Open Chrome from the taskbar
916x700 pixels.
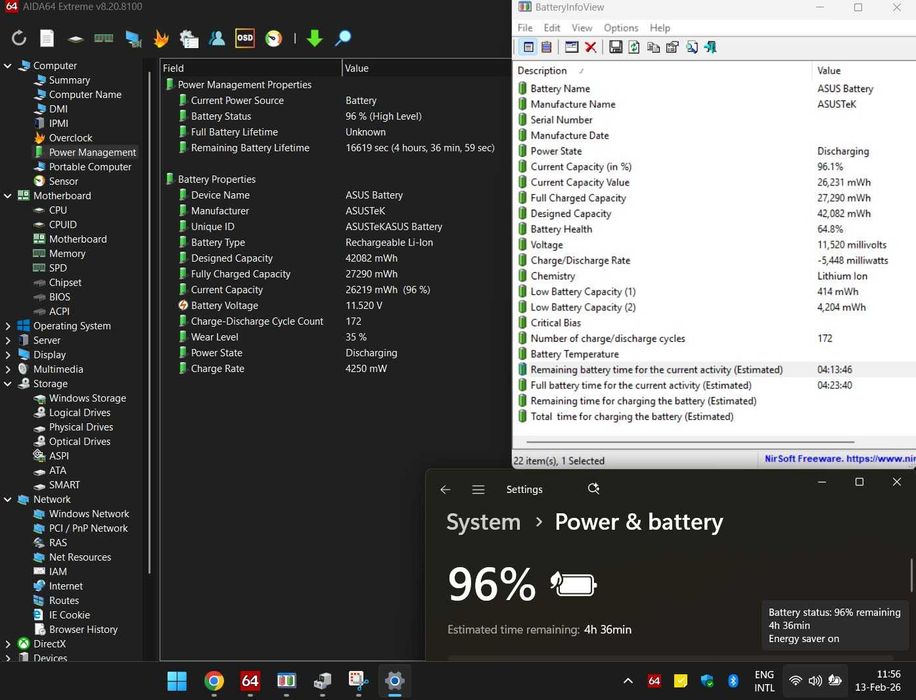coord(214,682)
